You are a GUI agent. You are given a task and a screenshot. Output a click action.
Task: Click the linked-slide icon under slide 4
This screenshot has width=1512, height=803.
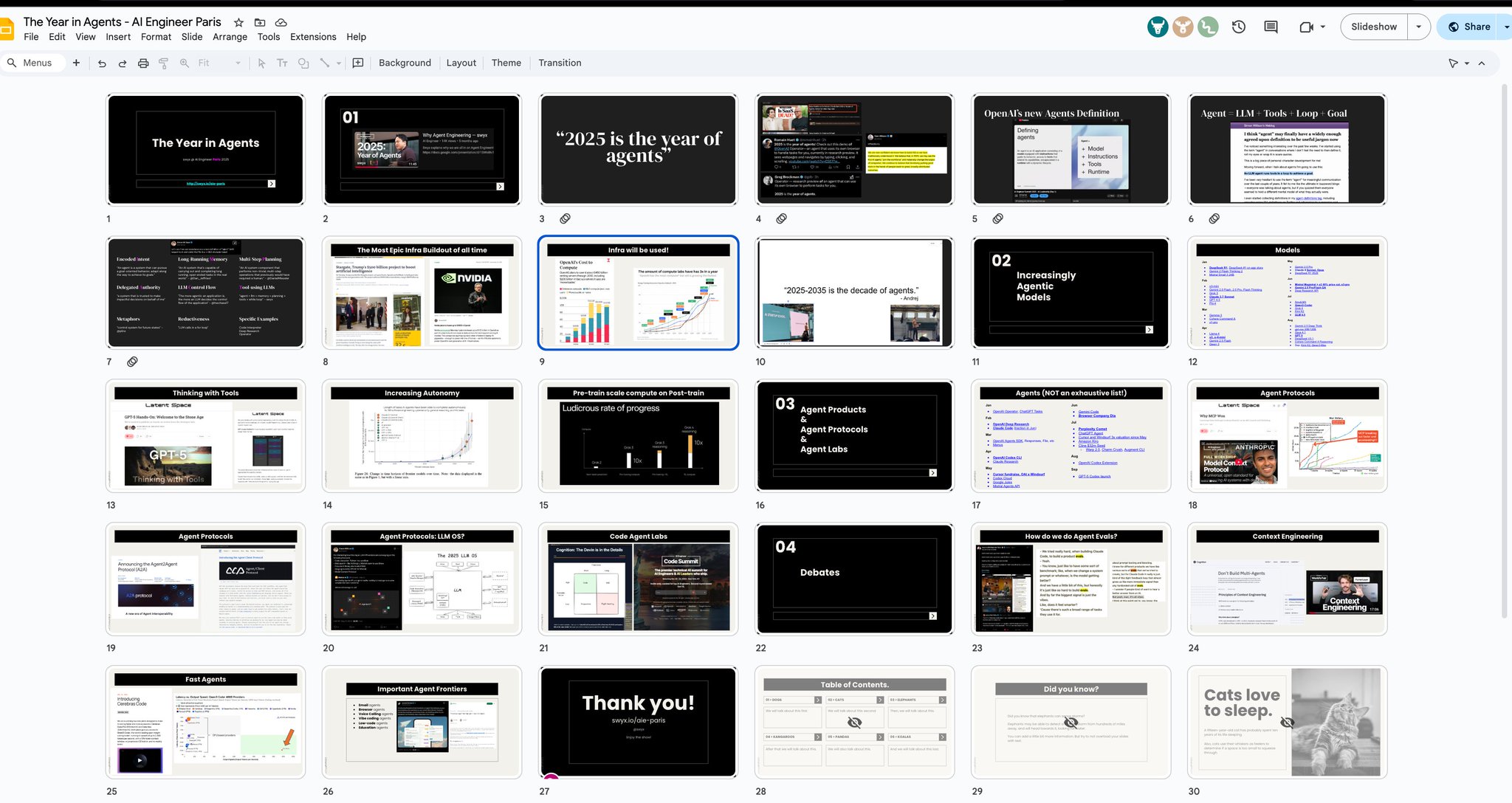(781, 218)
